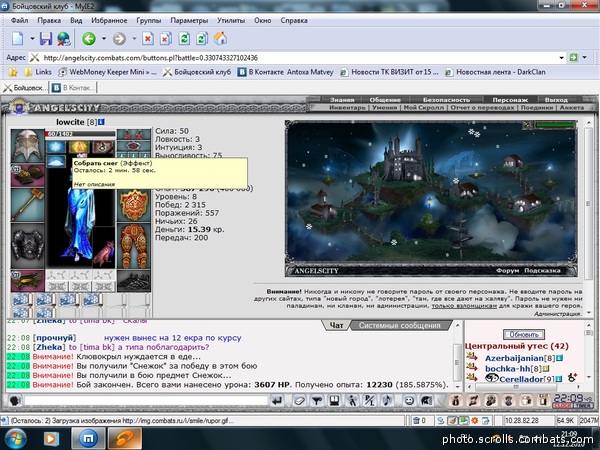Open the Утилиты menu
Image resolution: width=600 pixels, height=450 pixels.
[x=231, y=21]
